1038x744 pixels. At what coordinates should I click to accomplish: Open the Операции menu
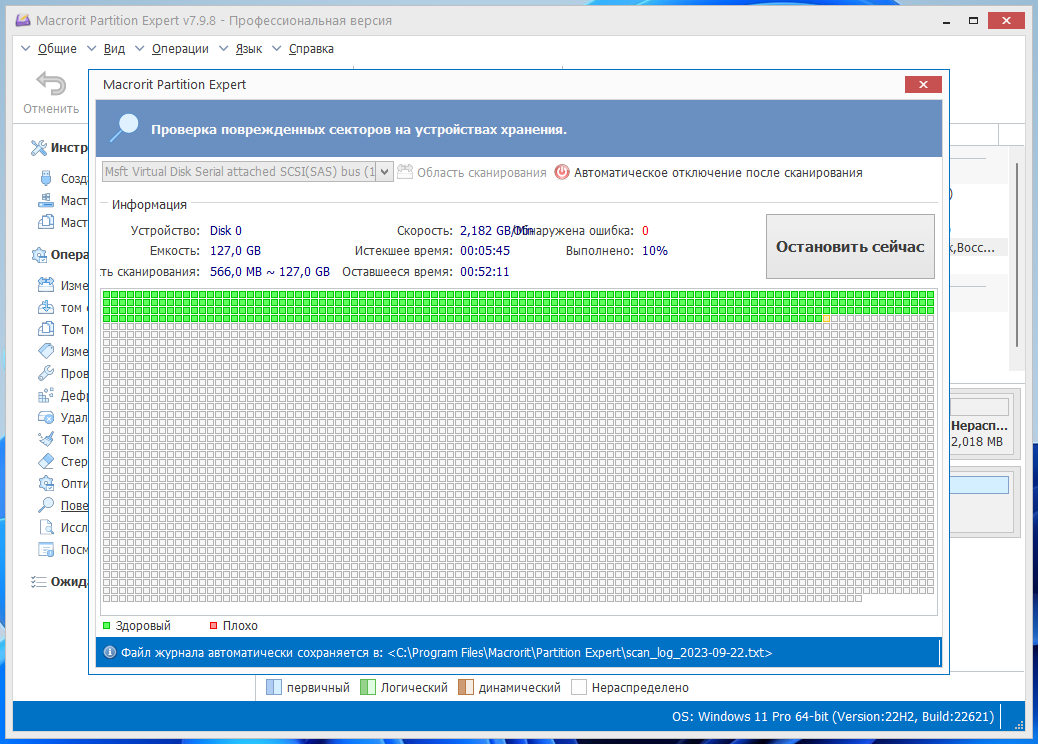180,48
